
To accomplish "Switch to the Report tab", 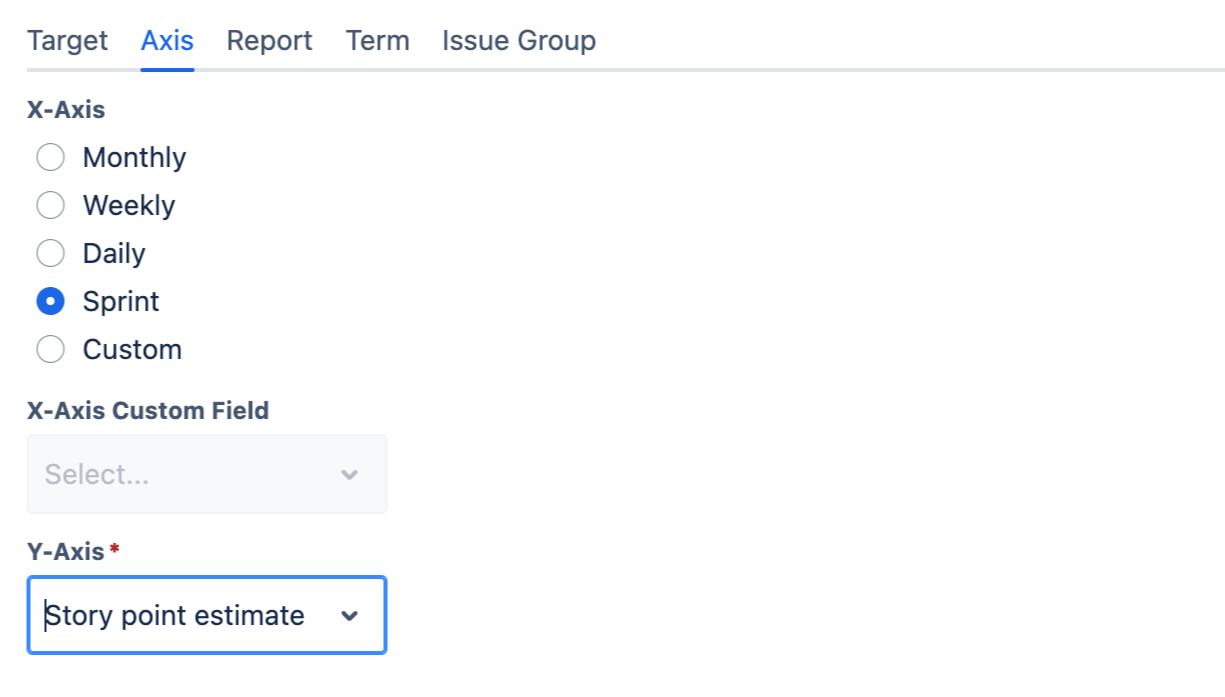I will click(x=269, y=41).
